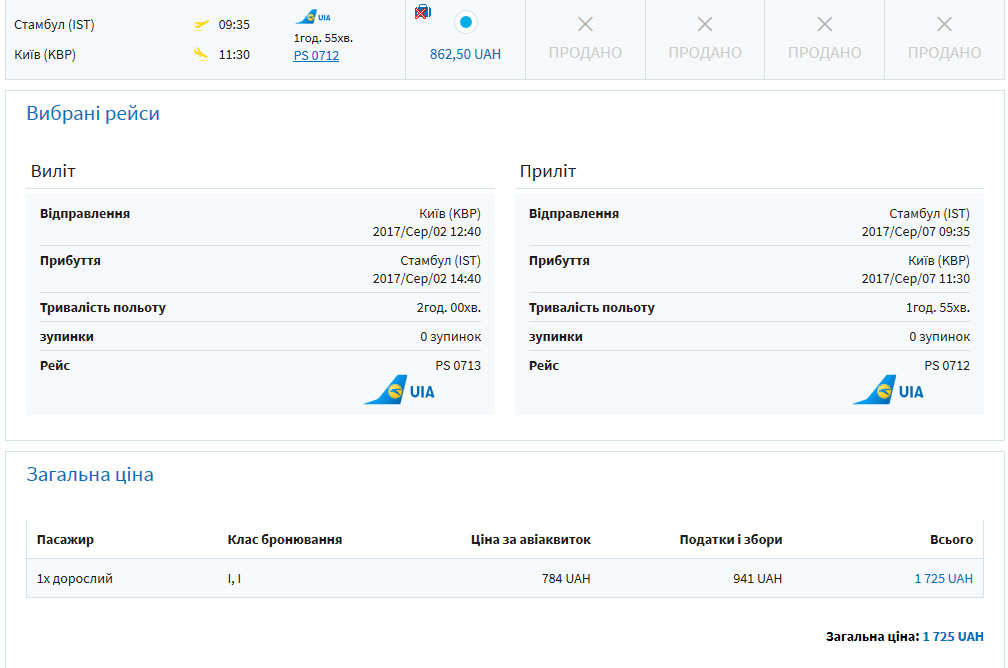1008x668 pixels.
Task: Click the landing plane icon beside 11:30
Action: click(201, 55)
